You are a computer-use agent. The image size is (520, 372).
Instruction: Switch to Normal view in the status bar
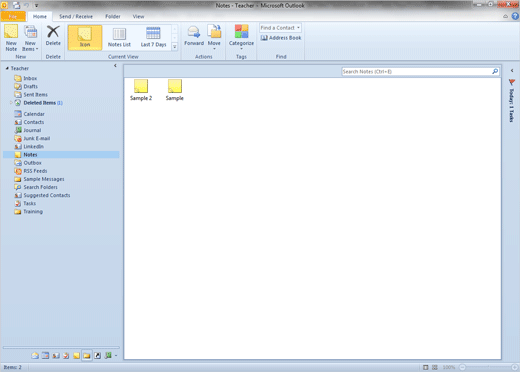pyautogui.click(x=426, y=367)
